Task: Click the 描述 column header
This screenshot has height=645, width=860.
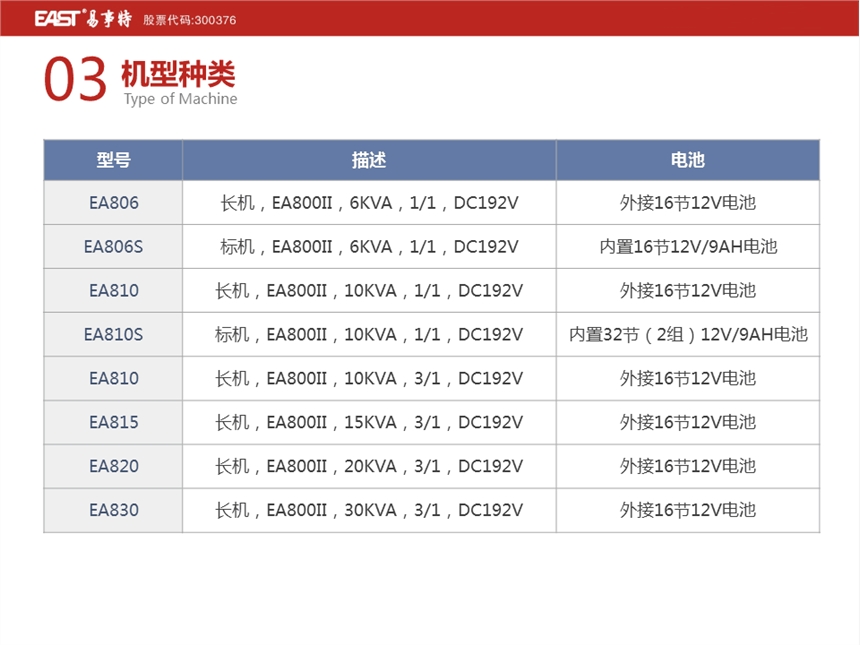Action: point(369,160)
